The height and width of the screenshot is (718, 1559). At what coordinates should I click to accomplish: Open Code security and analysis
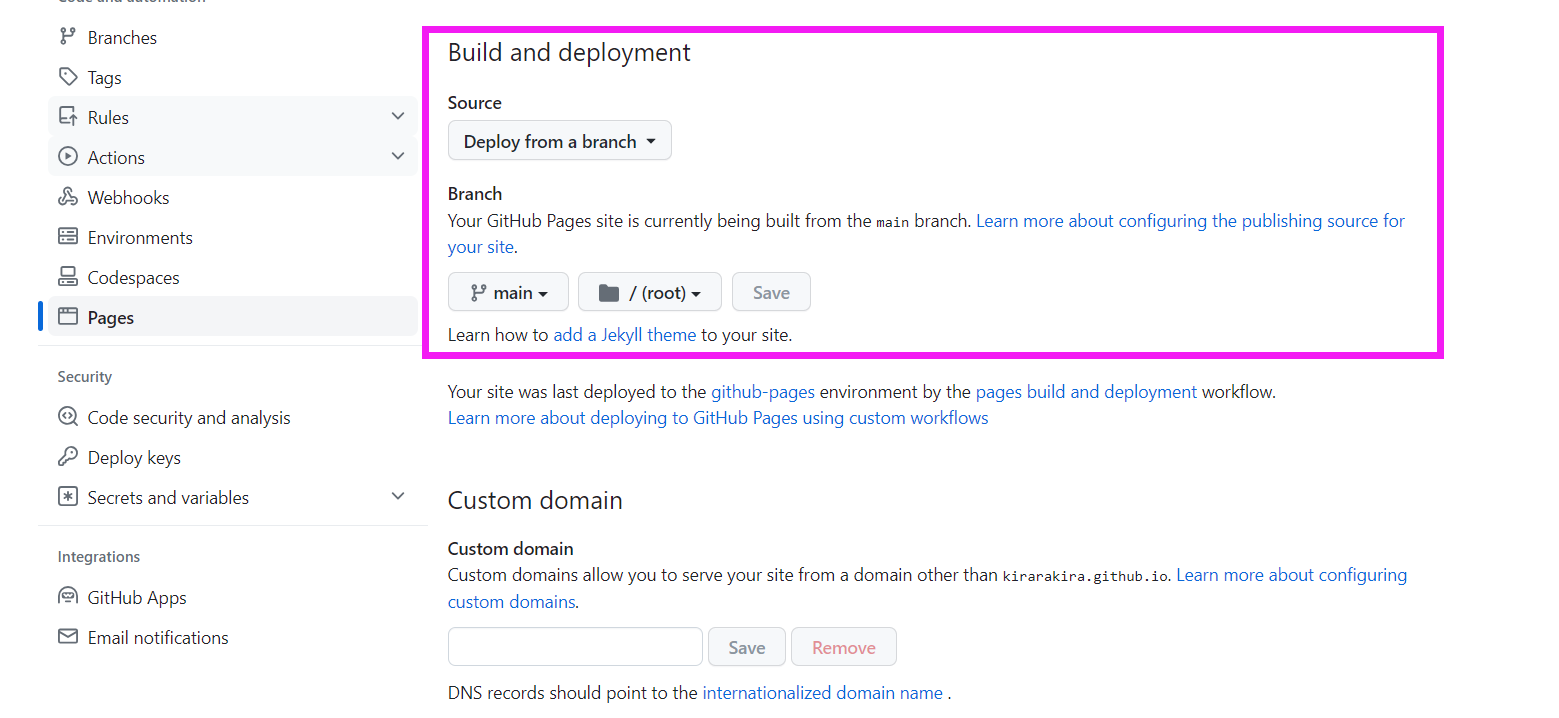pyautogui.click(x=189, y=417)
